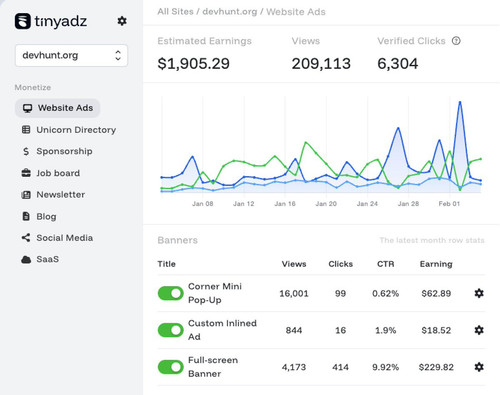
Task: Click the Website Ads monitor icon
Action: (27, 108)
